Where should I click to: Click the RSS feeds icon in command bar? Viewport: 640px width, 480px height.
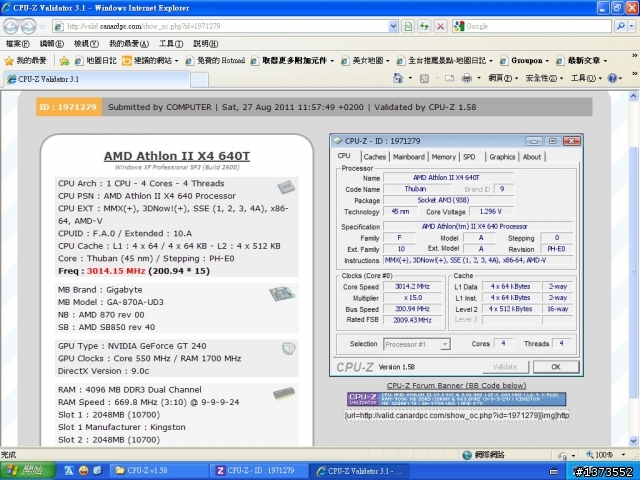click(x=424, y=78)
